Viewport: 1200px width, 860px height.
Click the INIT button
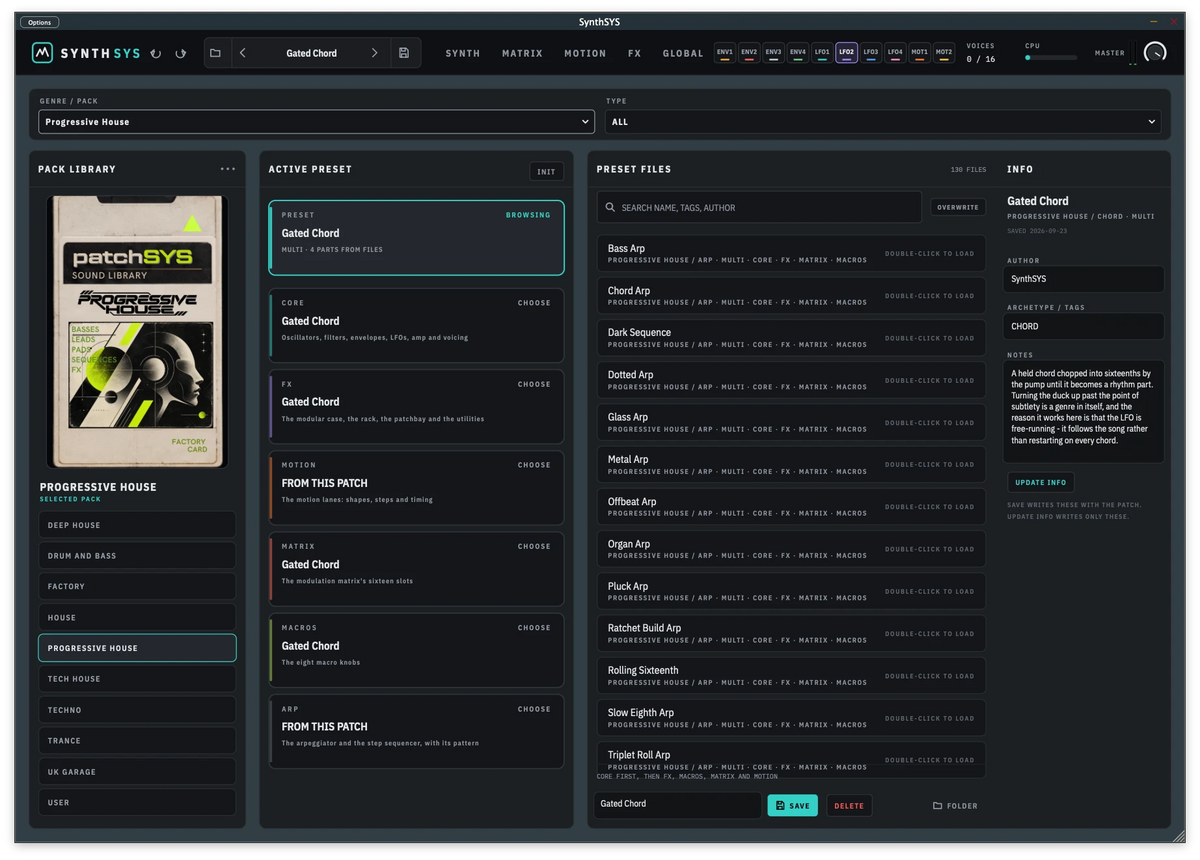(x=546, y=172)
